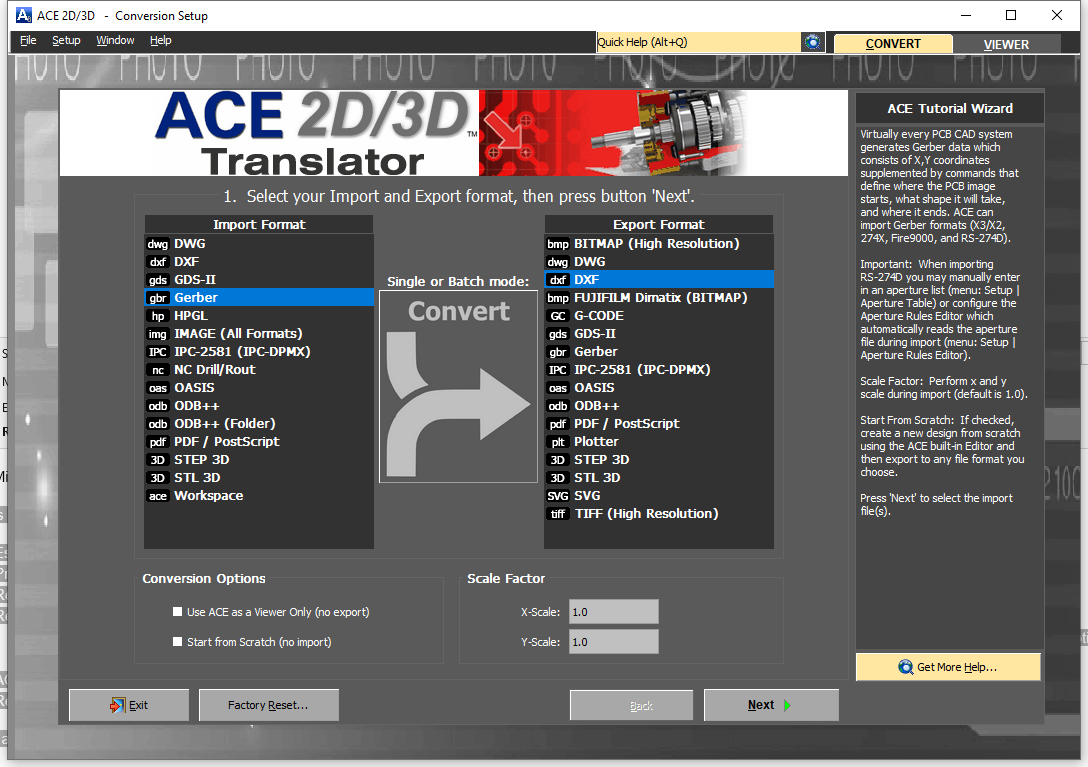1088x767 pixels.
Task: Click the dxf icon in Export Format
Action: click(x=558, y=280)
